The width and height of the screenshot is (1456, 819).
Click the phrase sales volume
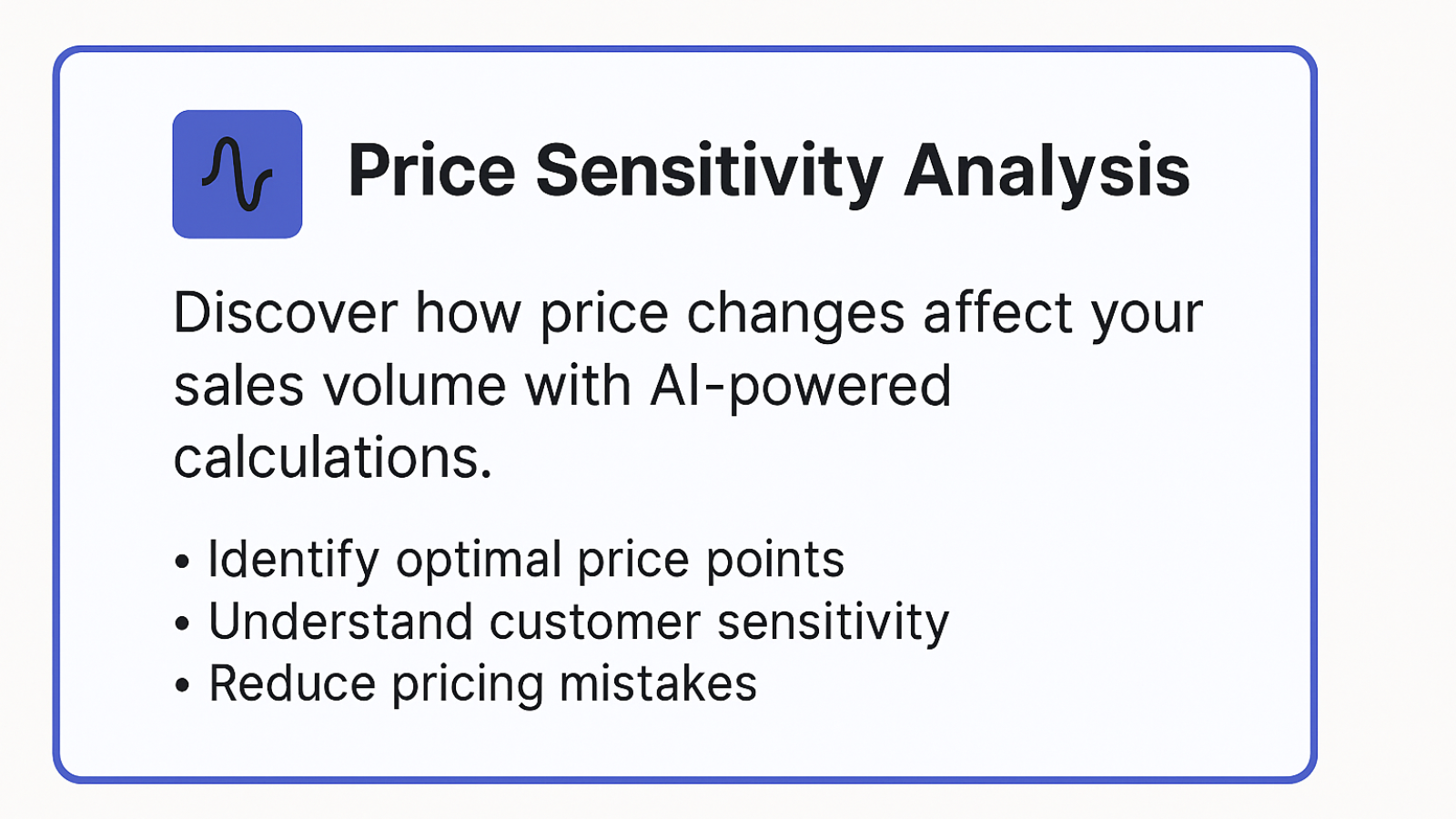coord(340,387)
